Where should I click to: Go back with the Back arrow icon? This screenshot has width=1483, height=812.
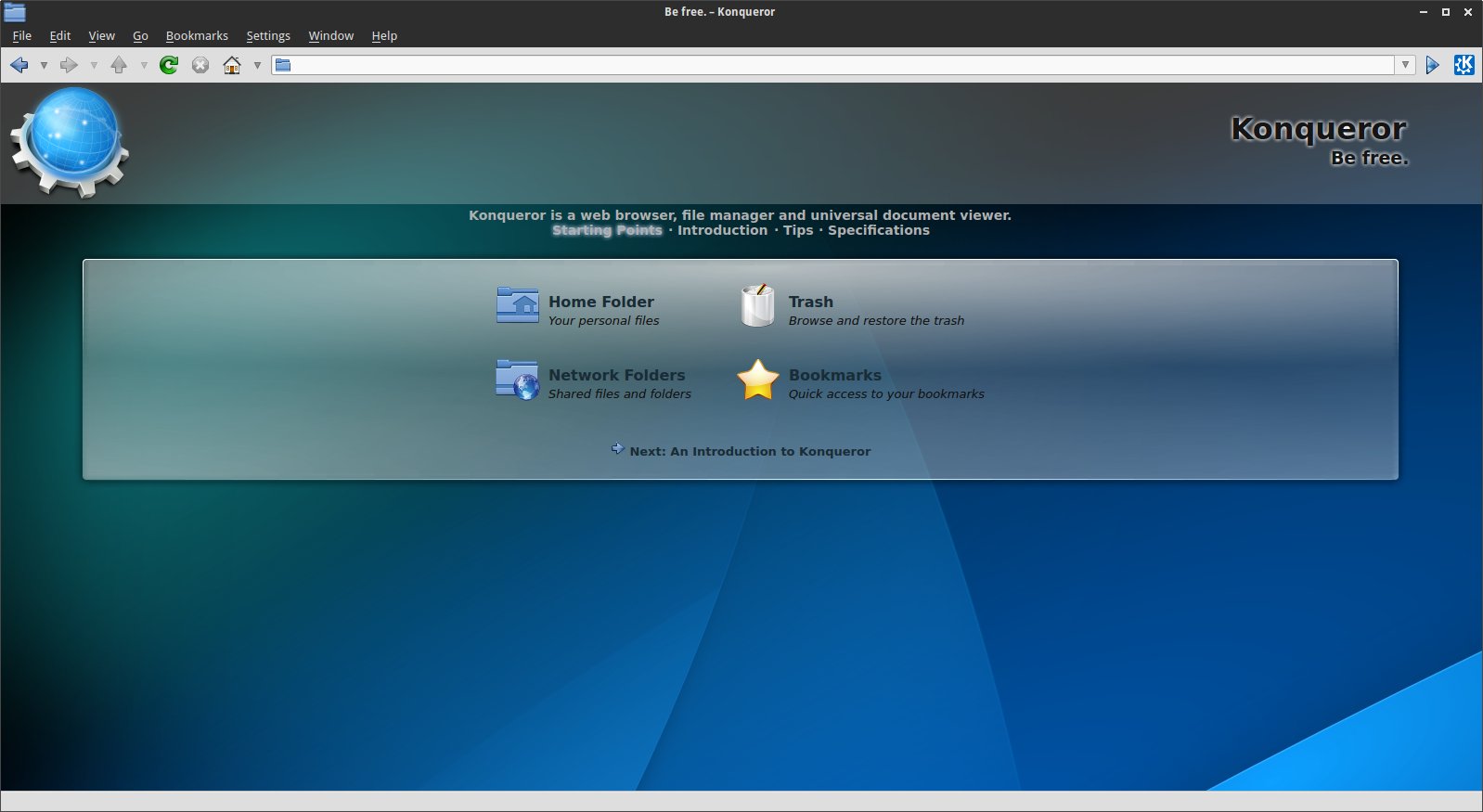[19, 65]
